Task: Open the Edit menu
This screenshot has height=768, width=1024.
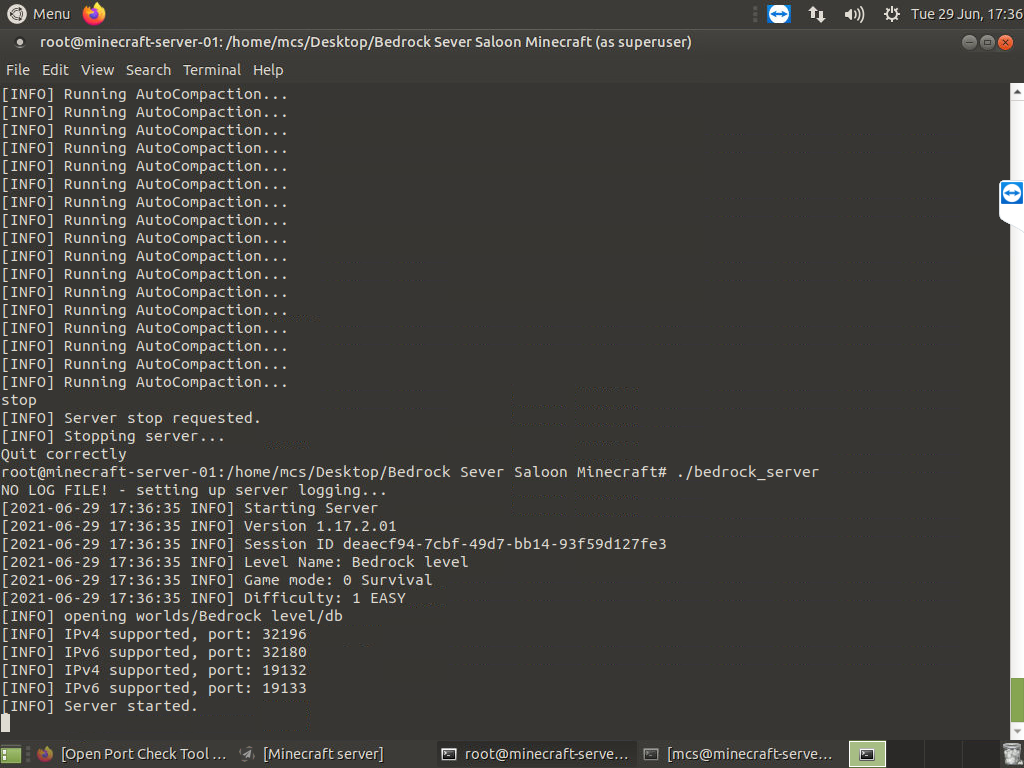Action: (x=56, y=70)
